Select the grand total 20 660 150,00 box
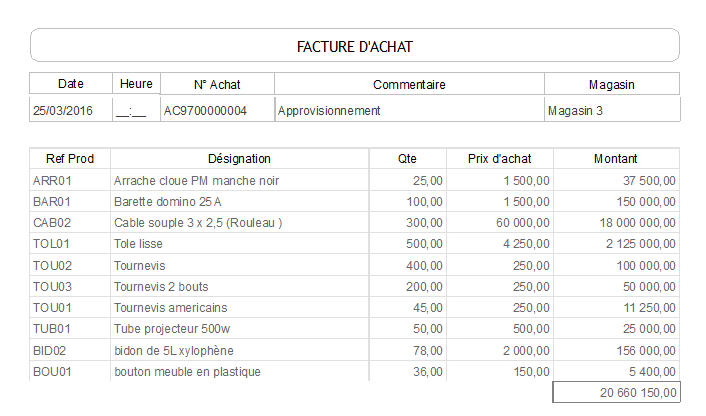706x416 pixels. coord(616,392)
